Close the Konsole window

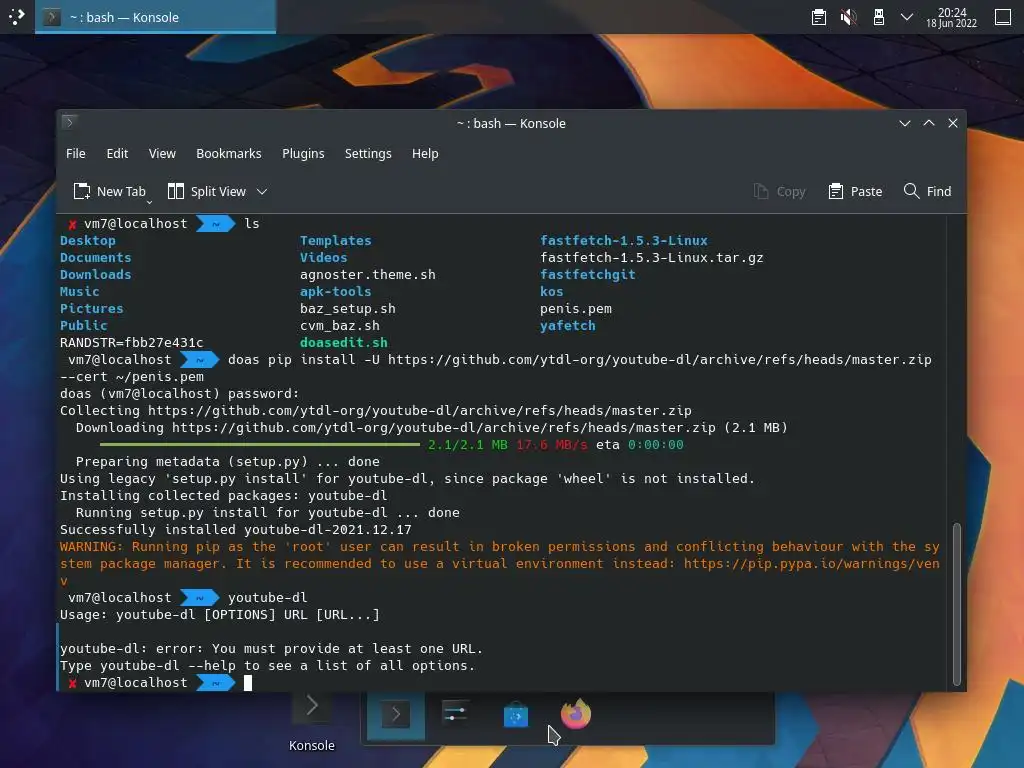[x=953, y=123]
